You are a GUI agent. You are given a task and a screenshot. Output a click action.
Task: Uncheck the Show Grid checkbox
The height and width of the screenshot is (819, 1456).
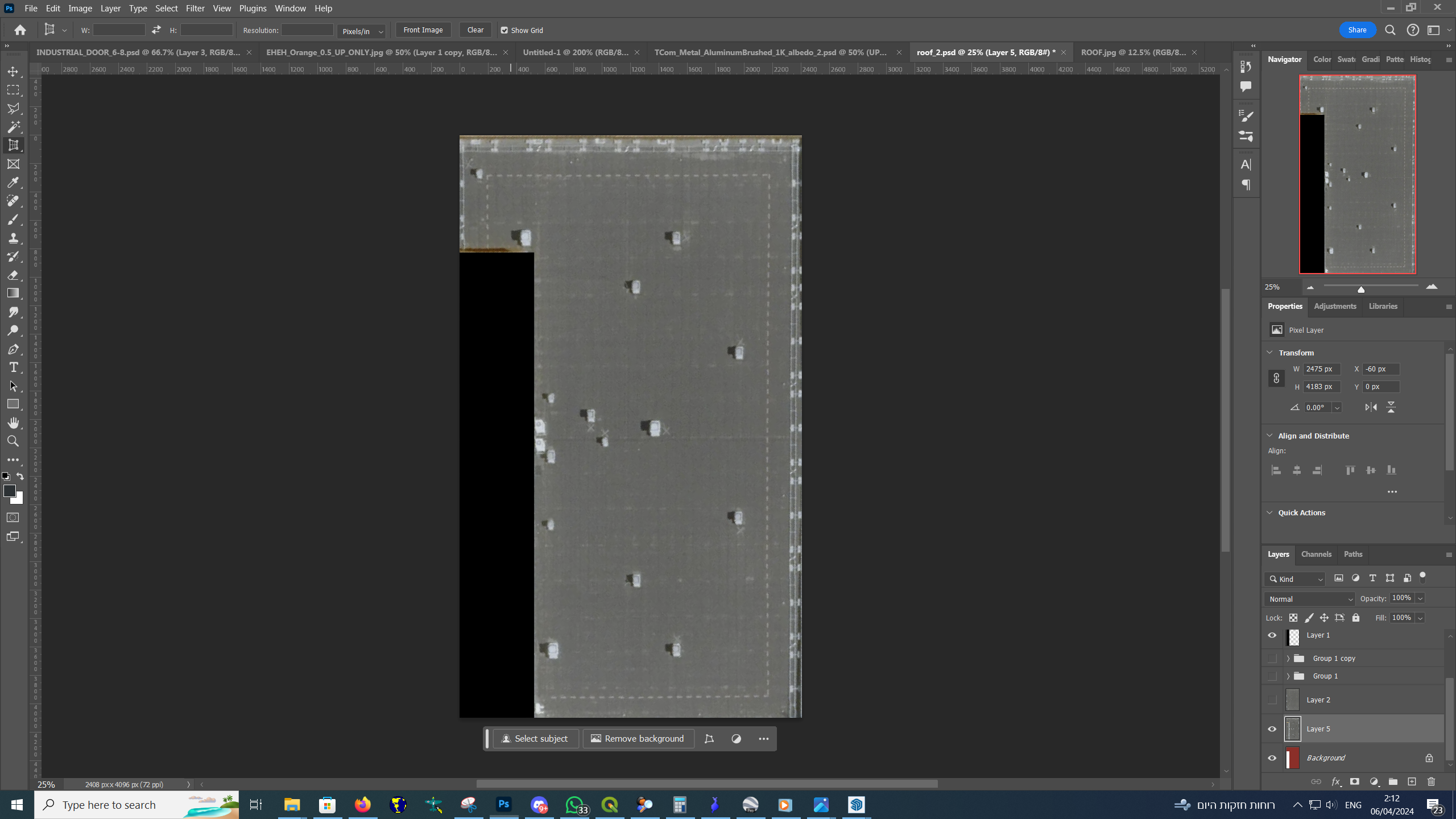click(504, 30)
